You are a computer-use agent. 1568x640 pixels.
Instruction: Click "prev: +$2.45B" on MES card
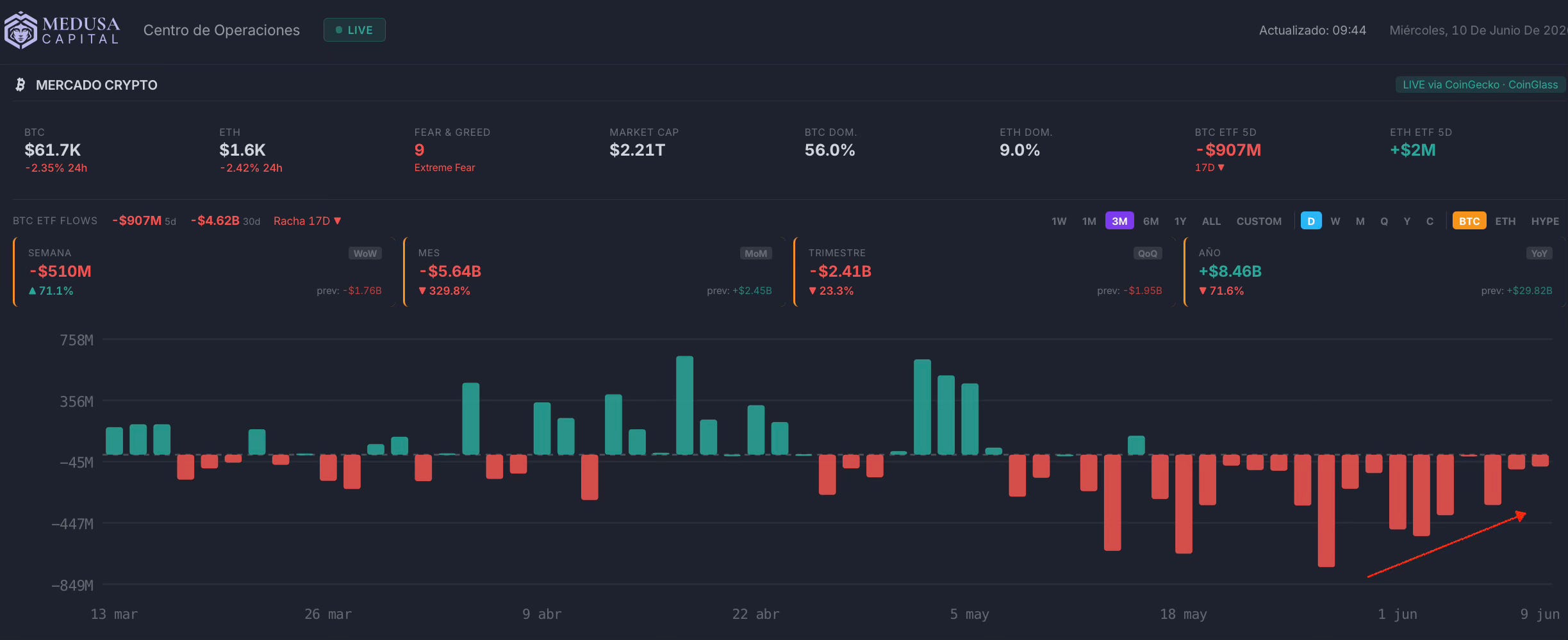pos(739,291)
